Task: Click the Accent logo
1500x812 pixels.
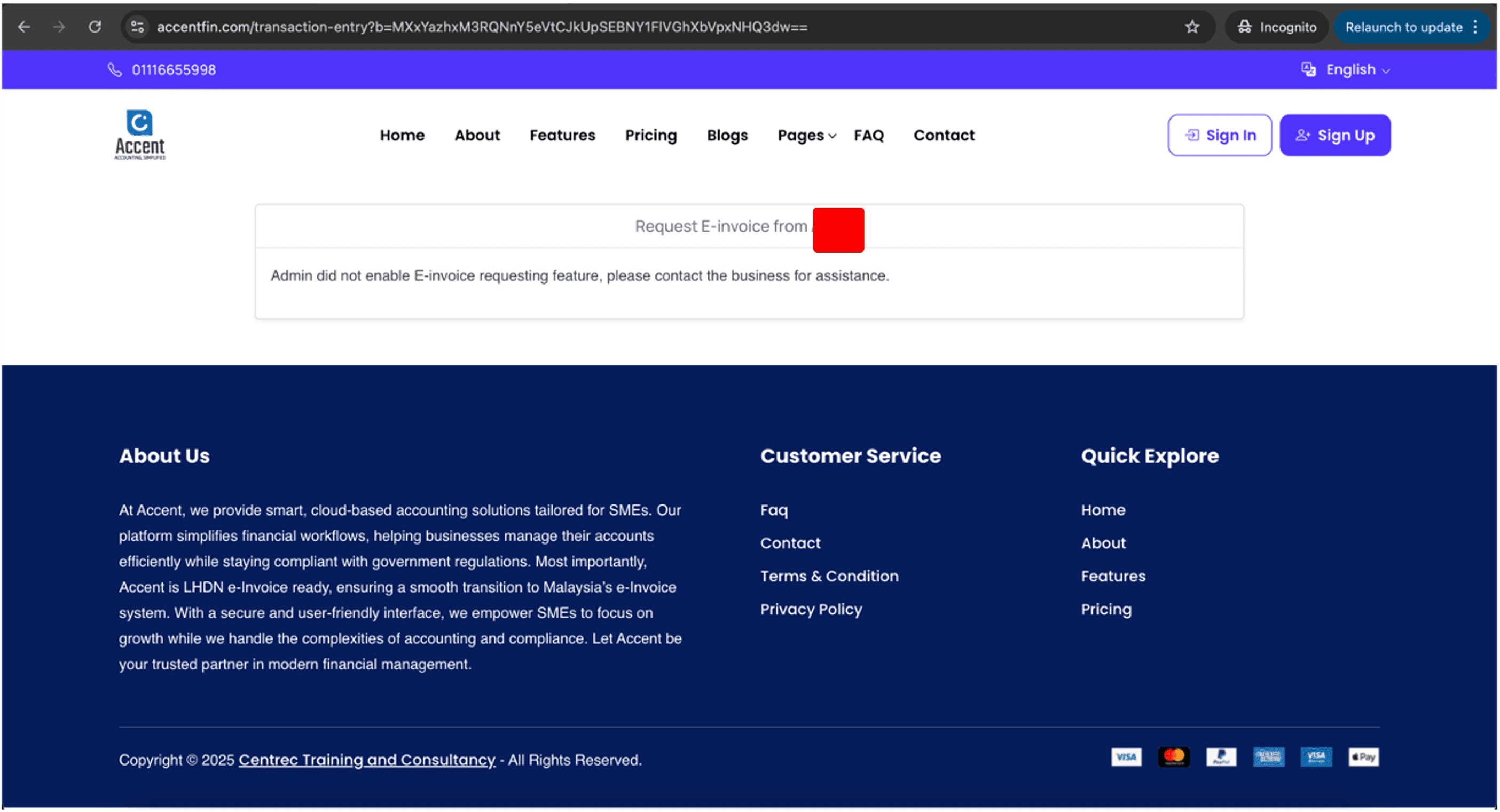Action: (x=140, y=135)
